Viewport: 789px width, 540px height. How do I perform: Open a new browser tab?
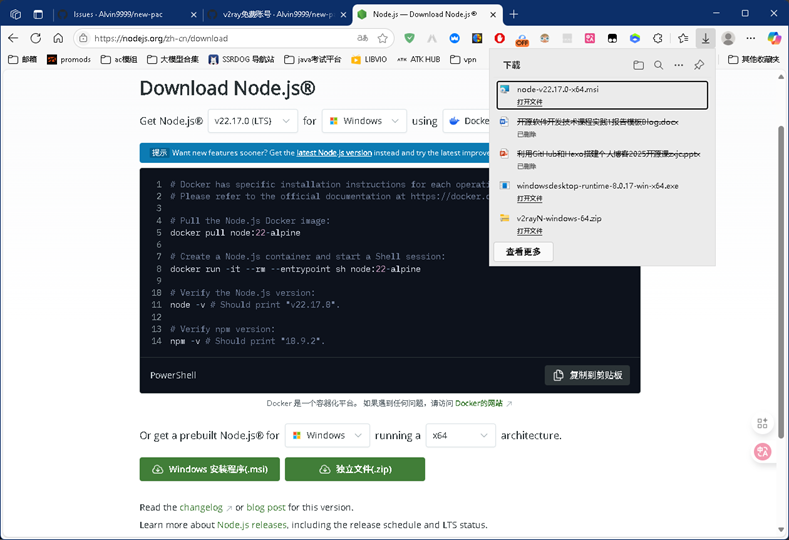coord(513,14)
